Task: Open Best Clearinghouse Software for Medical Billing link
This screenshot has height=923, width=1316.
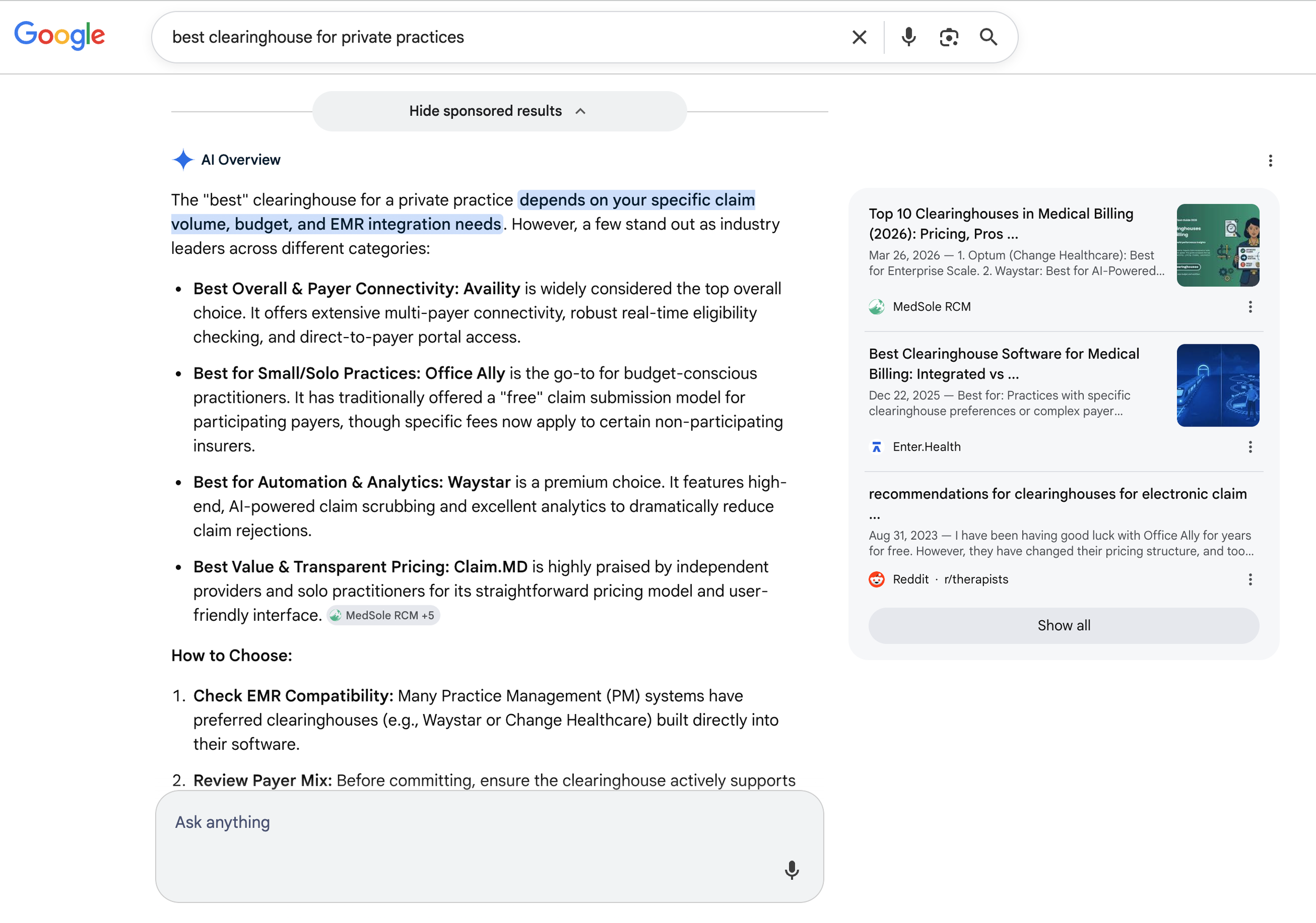Action: [x=1004, y=364]
